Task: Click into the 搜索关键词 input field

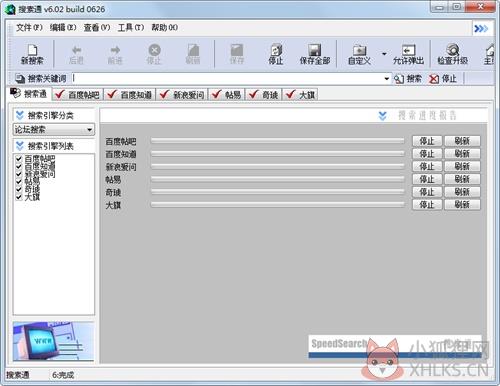Action: coord(227,79)
